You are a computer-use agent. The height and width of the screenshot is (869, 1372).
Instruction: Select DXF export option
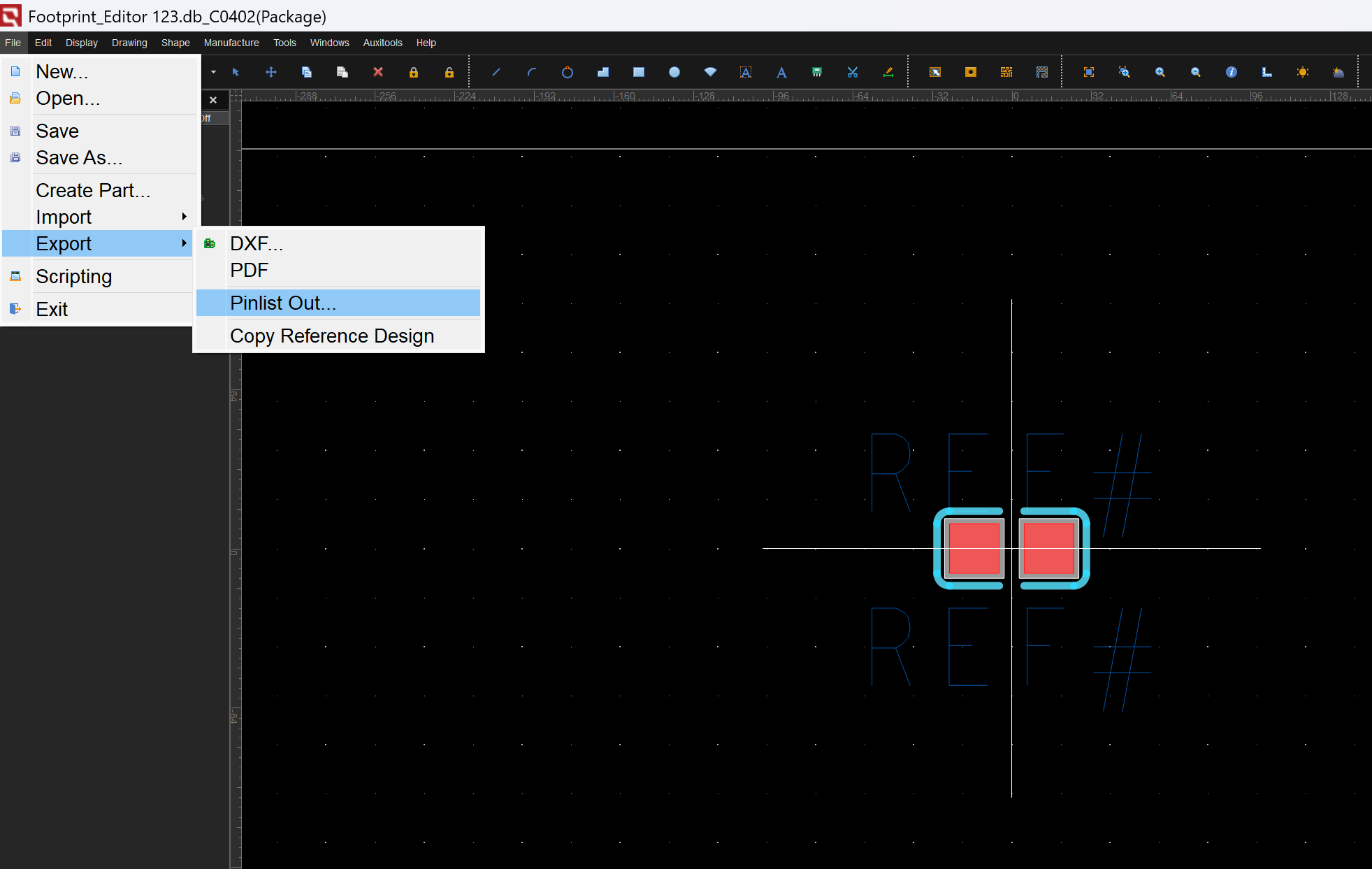[257, 243]
